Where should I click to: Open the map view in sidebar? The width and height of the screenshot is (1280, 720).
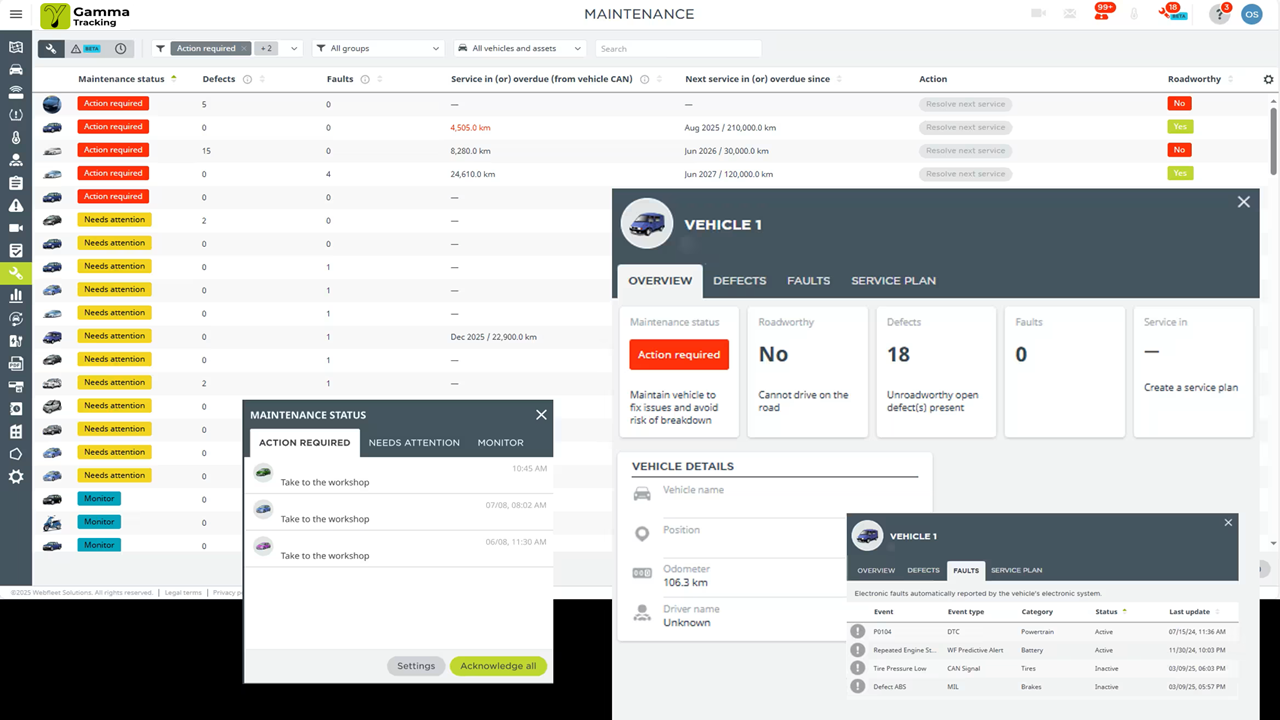tap(16, 47)
